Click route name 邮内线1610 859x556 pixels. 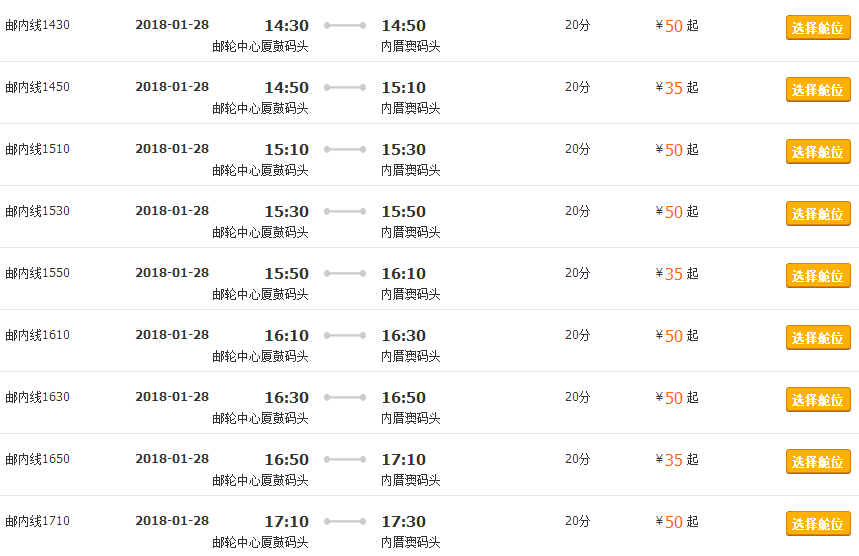point(37,335)
